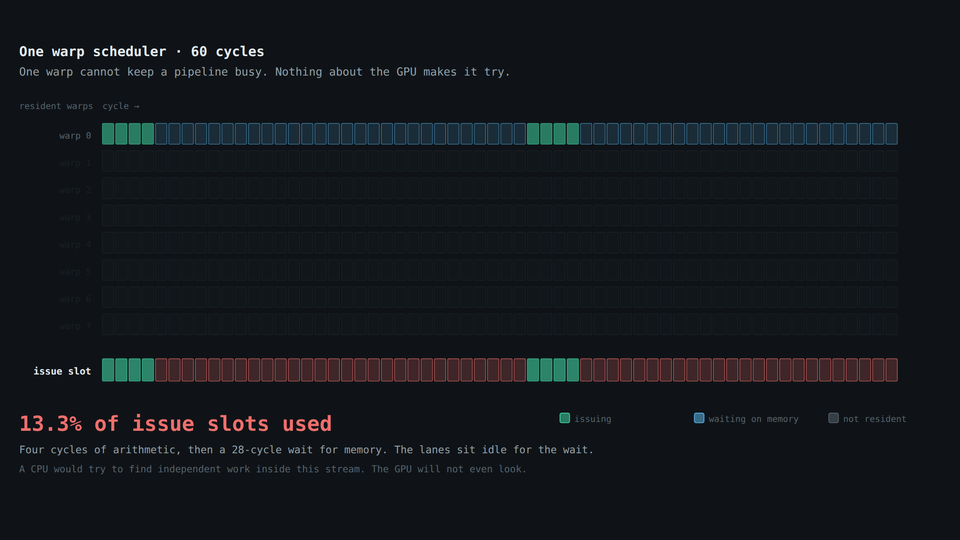Viewport: 960px width, 540px height.
Task: Select the 'warp 7' row label
Action: coord(75,326)
